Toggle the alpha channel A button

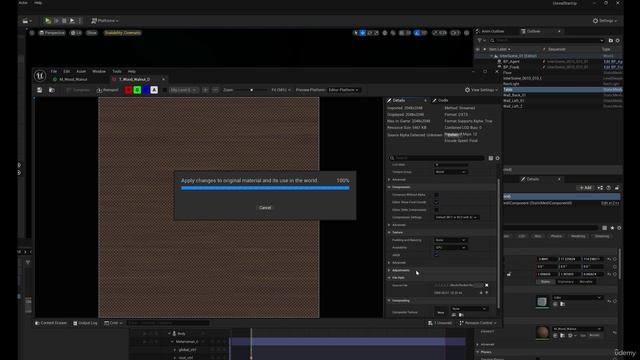click(x=154, y=90)
